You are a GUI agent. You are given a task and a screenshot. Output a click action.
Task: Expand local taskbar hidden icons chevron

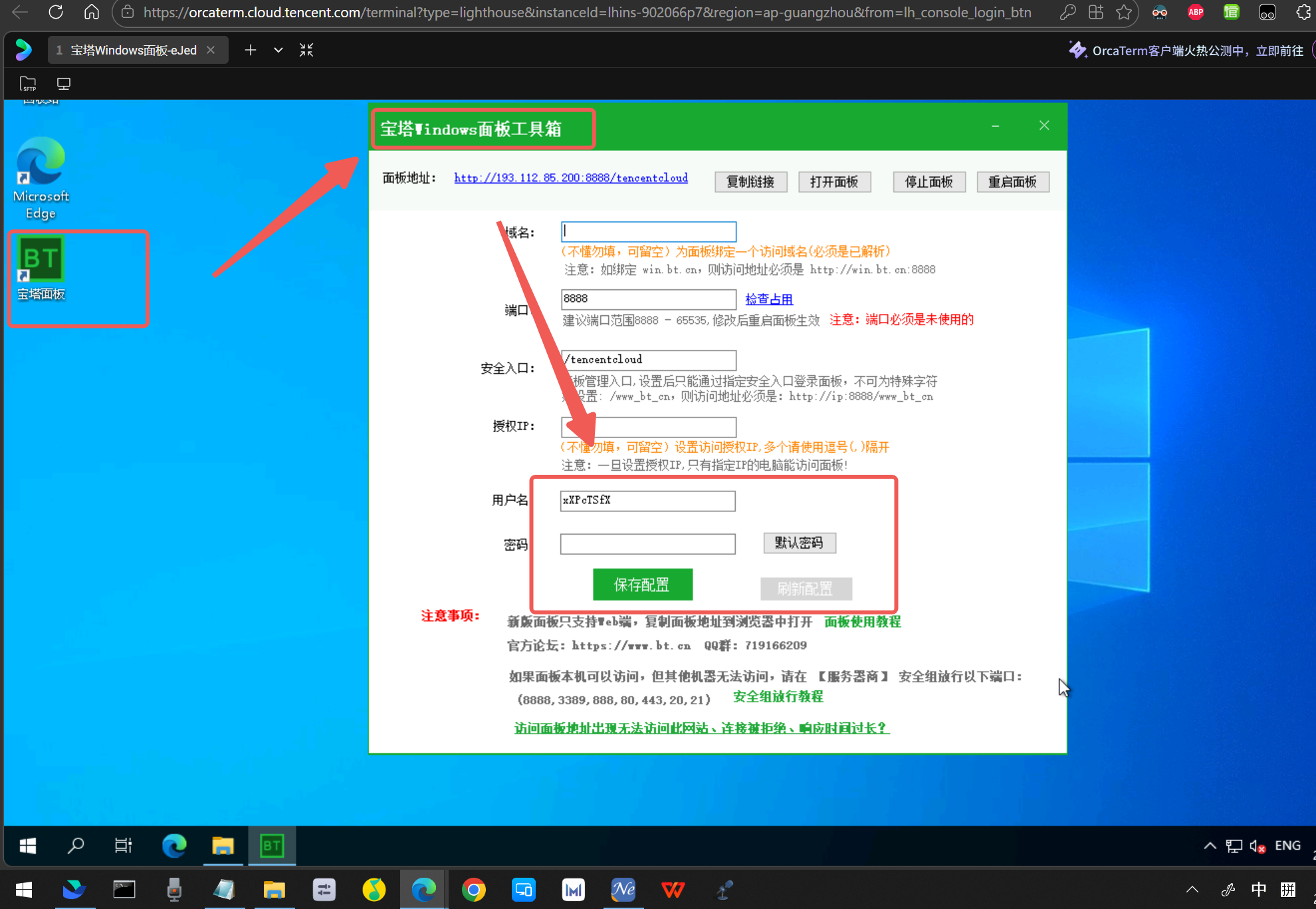pyautogui.click(x=1192, y=890)
